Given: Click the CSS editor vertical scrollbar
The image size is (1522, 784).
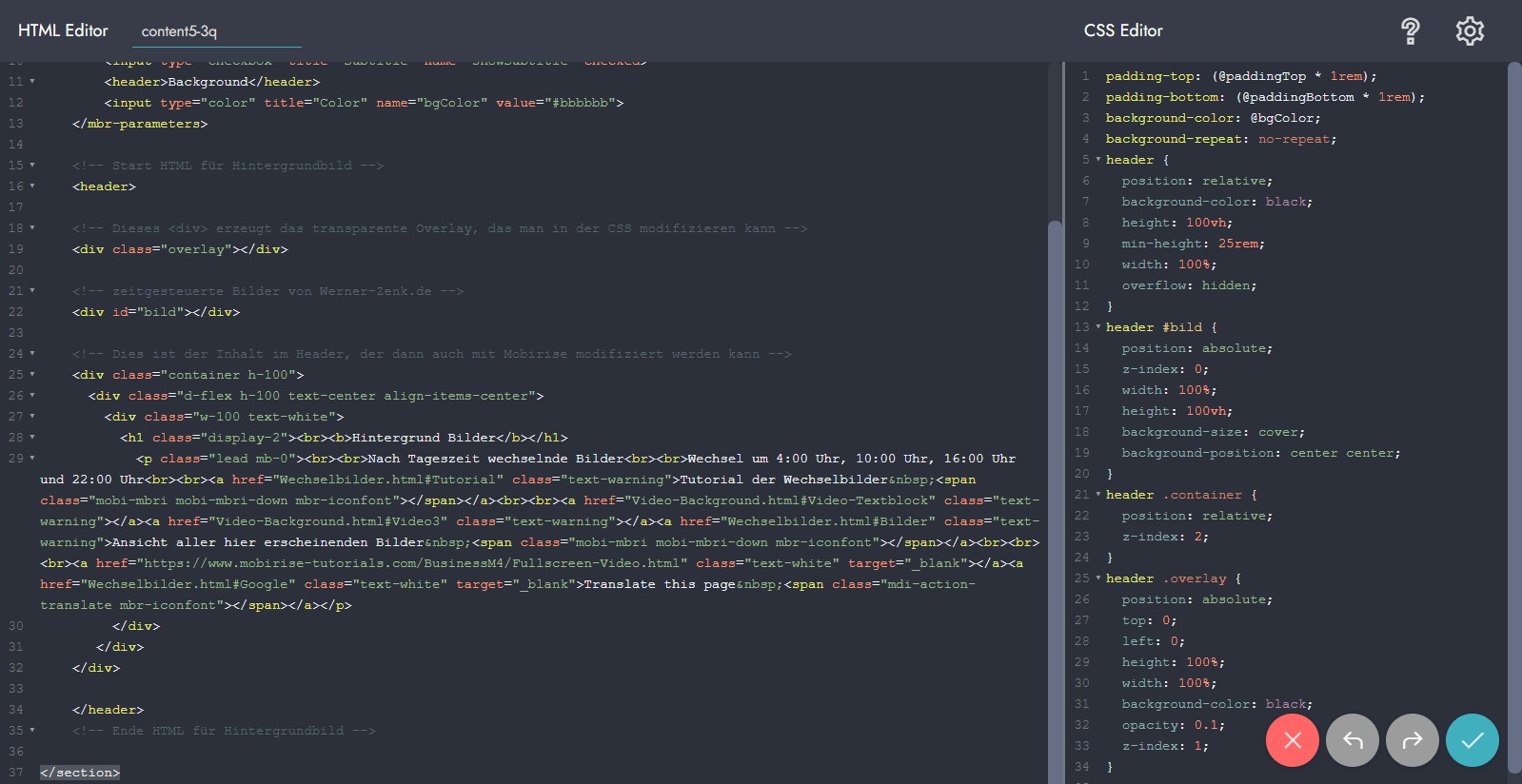Looking at the screenshot, I should tap(1514, 381).
